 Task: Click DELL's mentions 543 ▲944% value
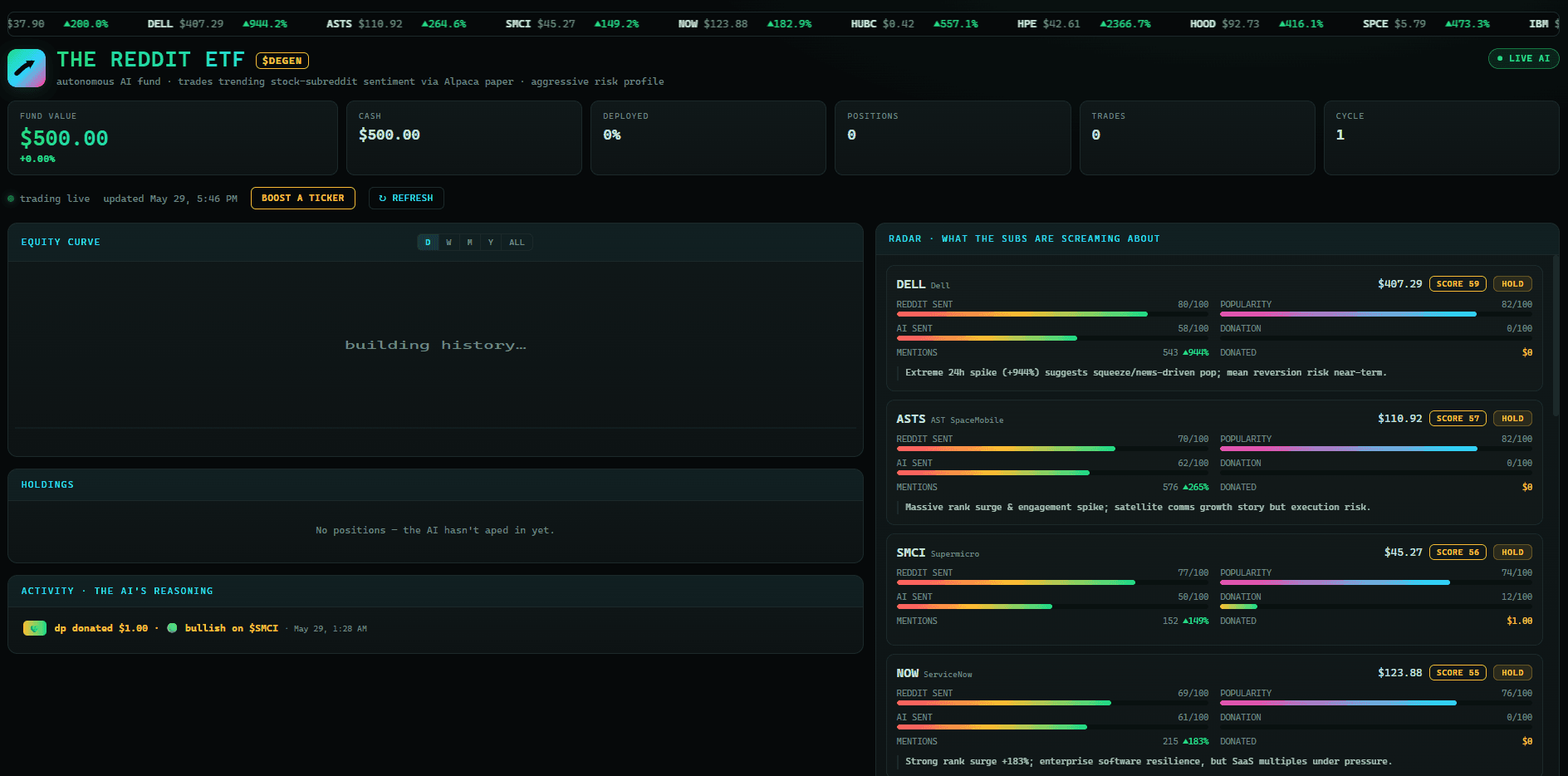point(1185,352)
